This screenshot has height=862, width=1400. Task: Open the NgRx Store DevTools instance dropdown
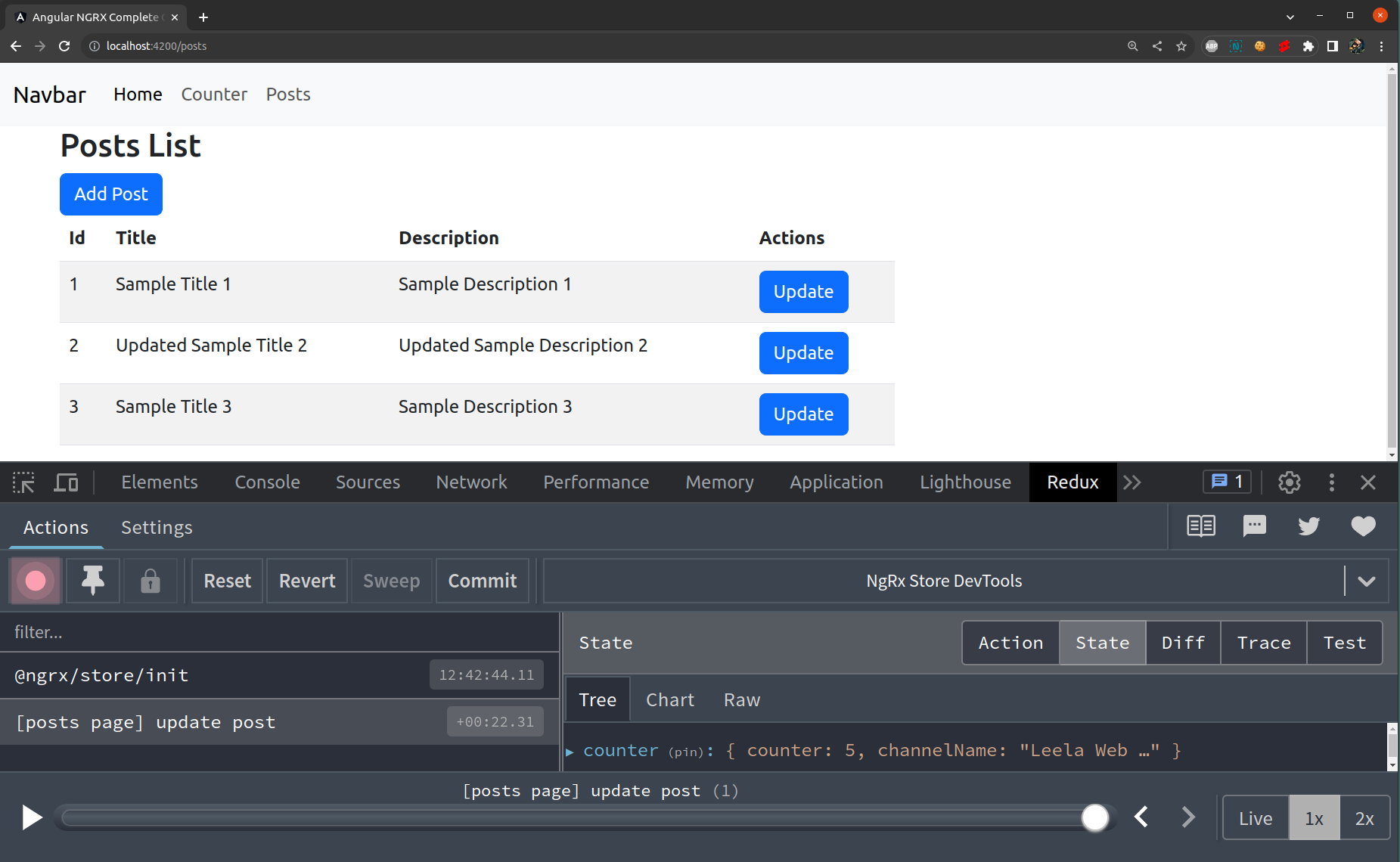pyautogui.click(x=1367, y=581)
